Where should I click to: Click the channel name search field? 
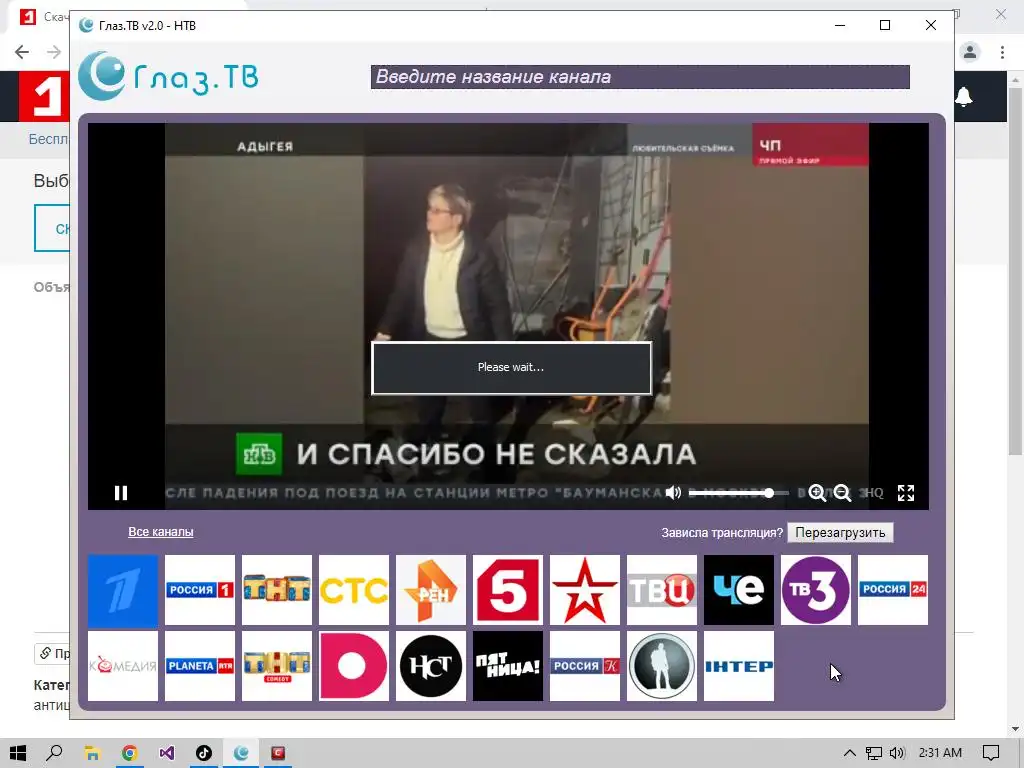coord(640,77)
